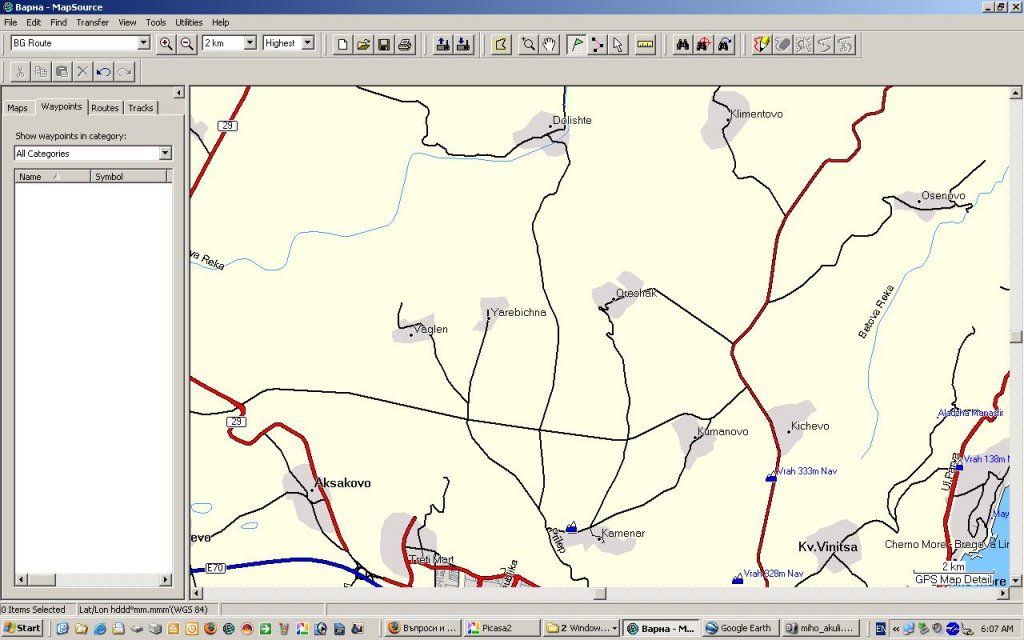1024x640 pixels.
Task: Select the Track Draw pencil tool
Action: point(761,44)
